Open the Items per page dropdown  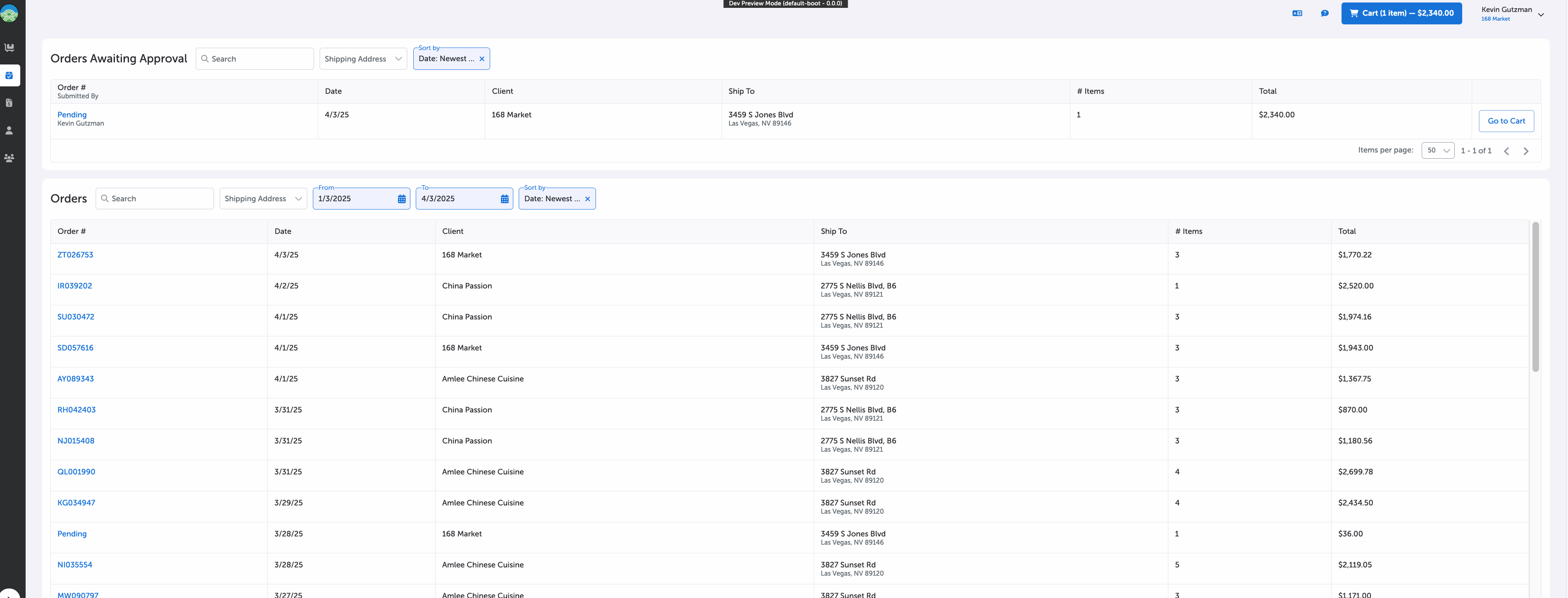tap(1438, 150)
